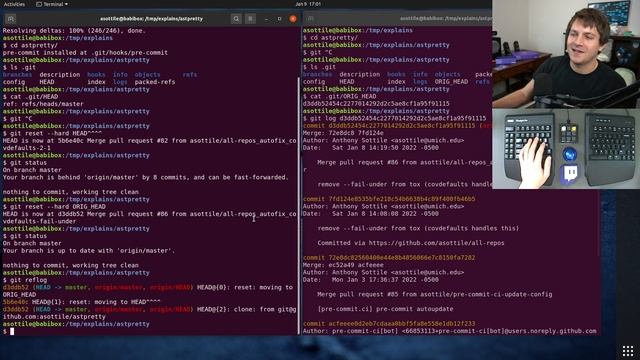Click 'packed-refs' in left terminal ls output

(x=155, y=82)
